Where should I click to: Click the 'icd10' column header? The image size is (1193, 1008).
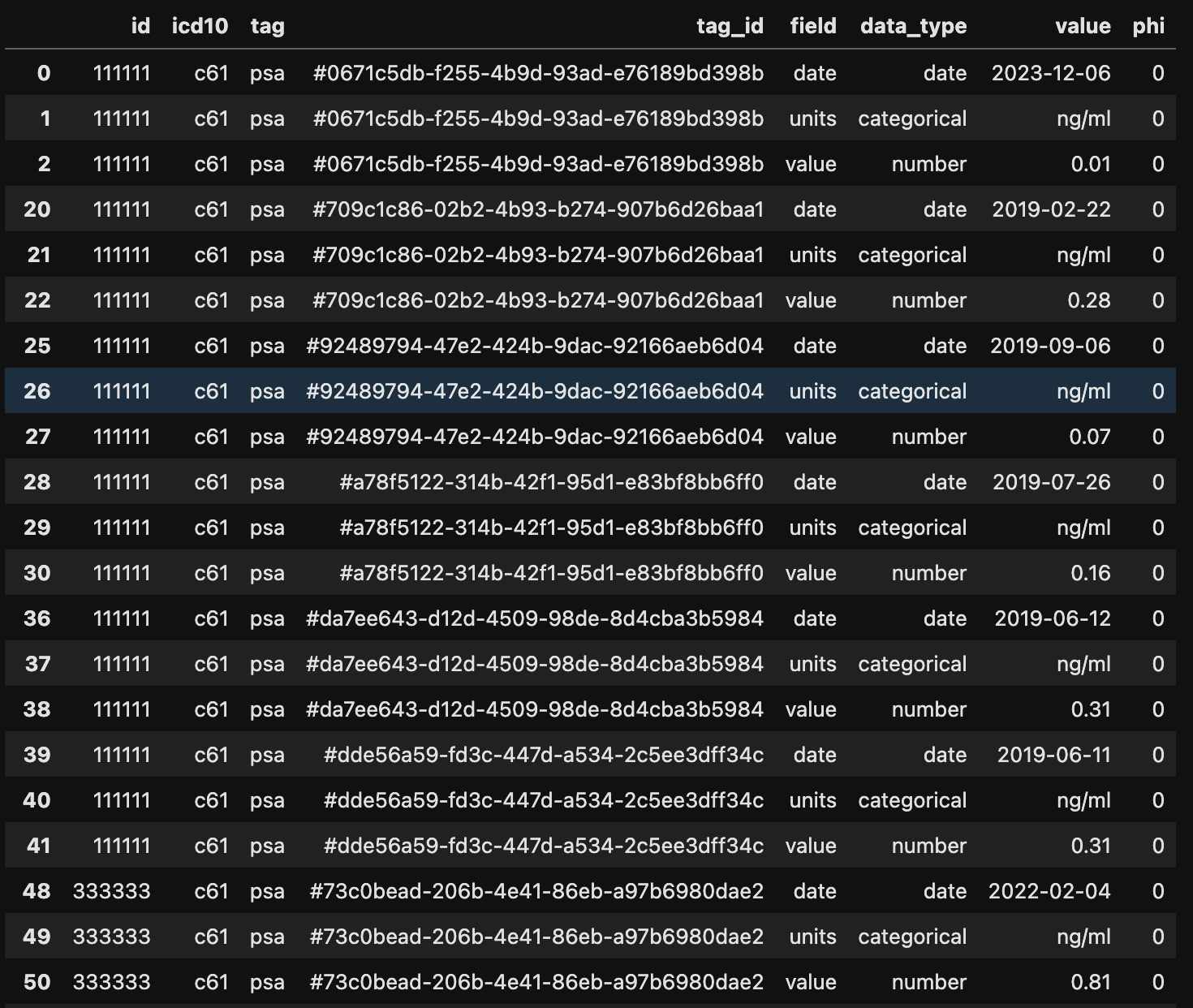(200, 26)
